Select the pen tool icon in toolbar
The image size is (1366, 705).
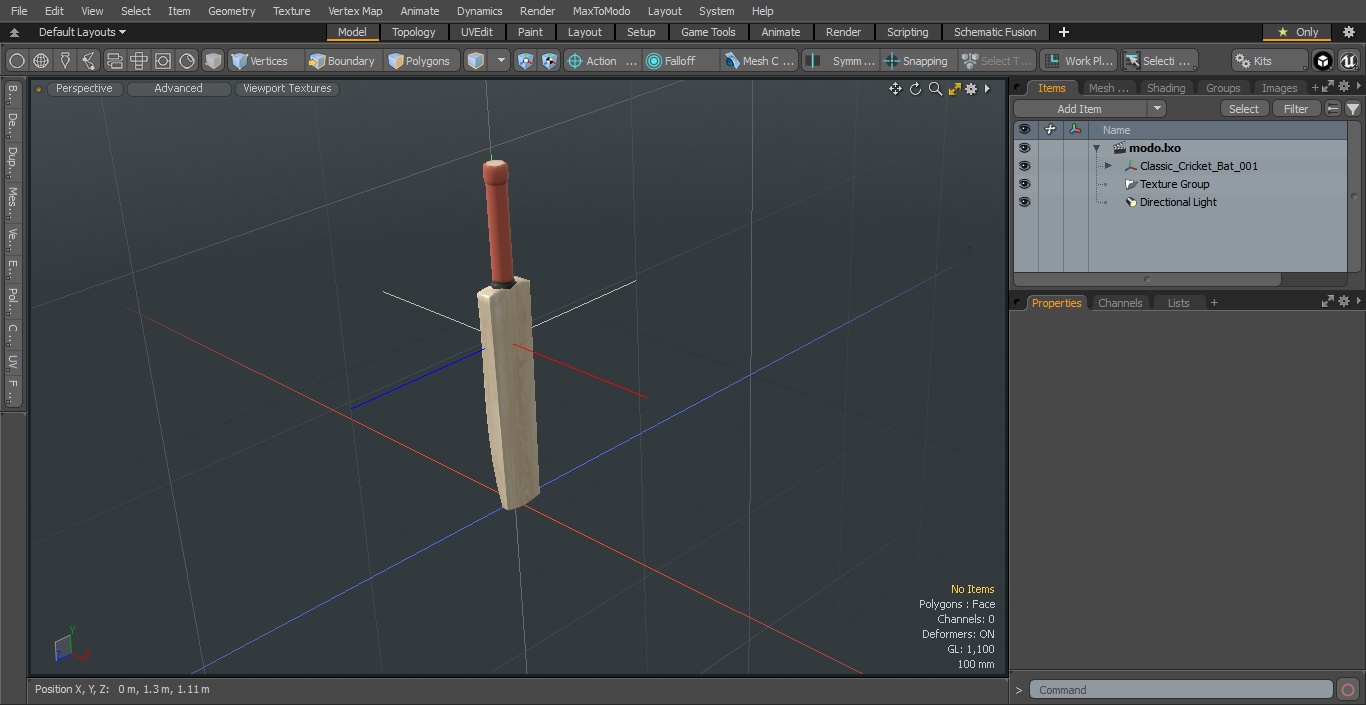(x=65, y=61)
